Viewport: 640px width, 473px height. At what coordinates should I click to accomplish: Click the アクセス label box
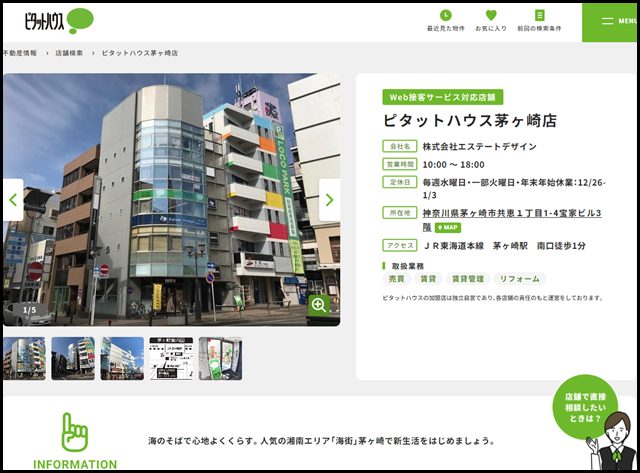400,245
